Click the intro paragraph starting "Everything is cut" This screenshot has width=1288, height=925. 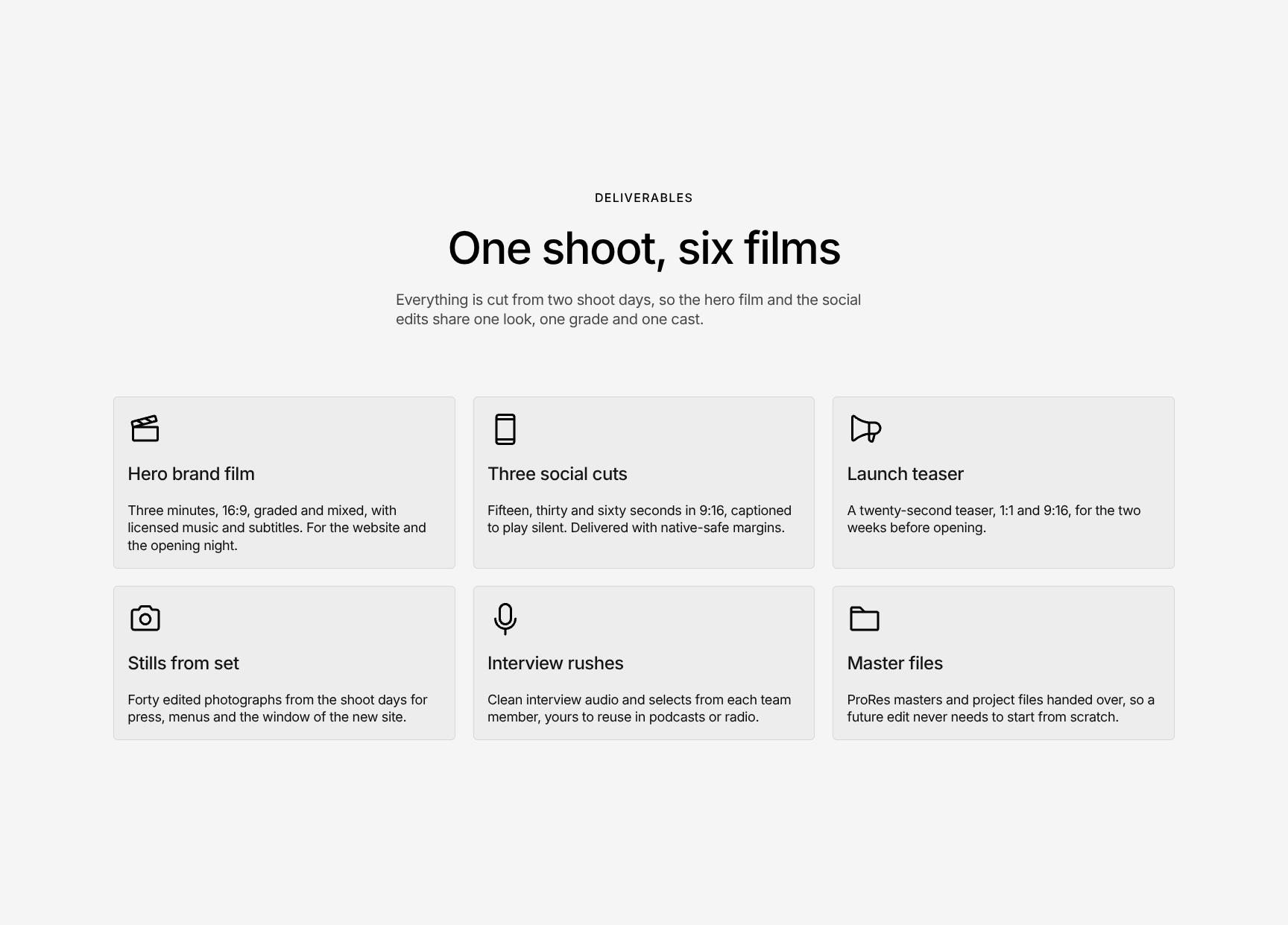point(628,309)
